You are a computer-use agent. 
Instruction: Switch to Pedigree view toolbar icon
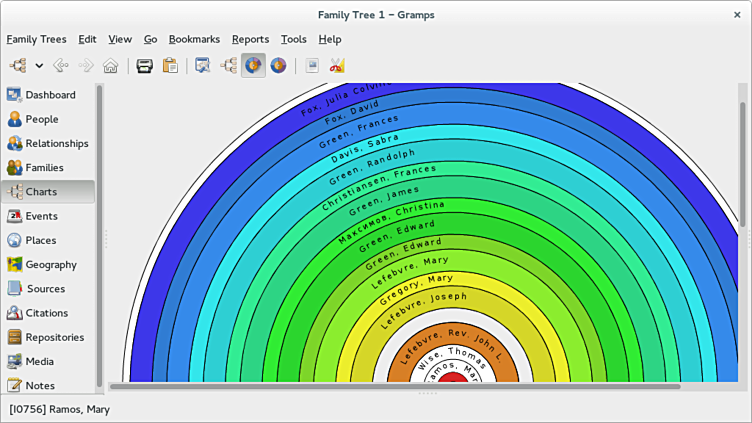click(228, 66)
